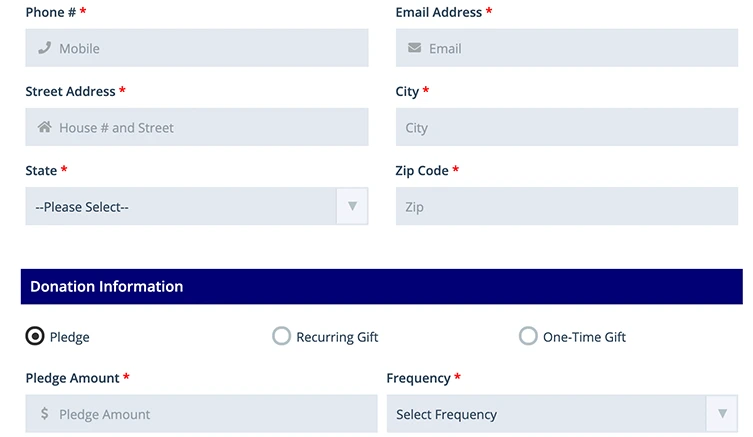Click the dollar sign icon in Pledge Amount
Viewport: 753px width, 437px height.
pos(45,414)
